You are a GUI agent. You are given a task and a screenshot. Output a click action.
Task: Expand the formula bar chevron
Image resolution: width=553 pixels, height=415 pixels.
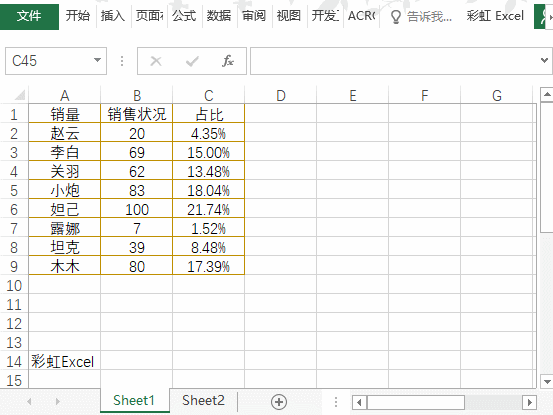(x=545, y=61)
